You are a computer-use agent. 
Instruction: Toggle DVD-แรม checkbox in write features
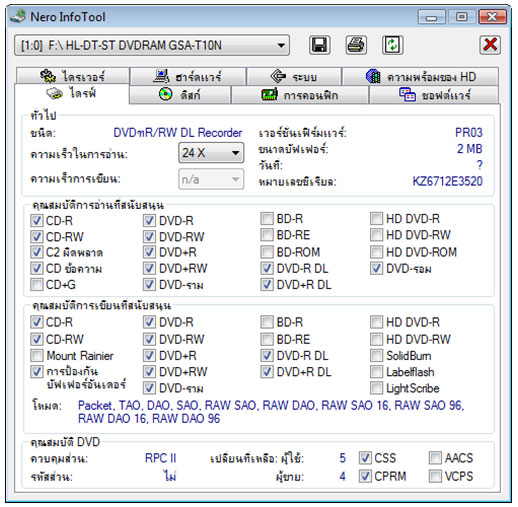click(x=149, y=388)
